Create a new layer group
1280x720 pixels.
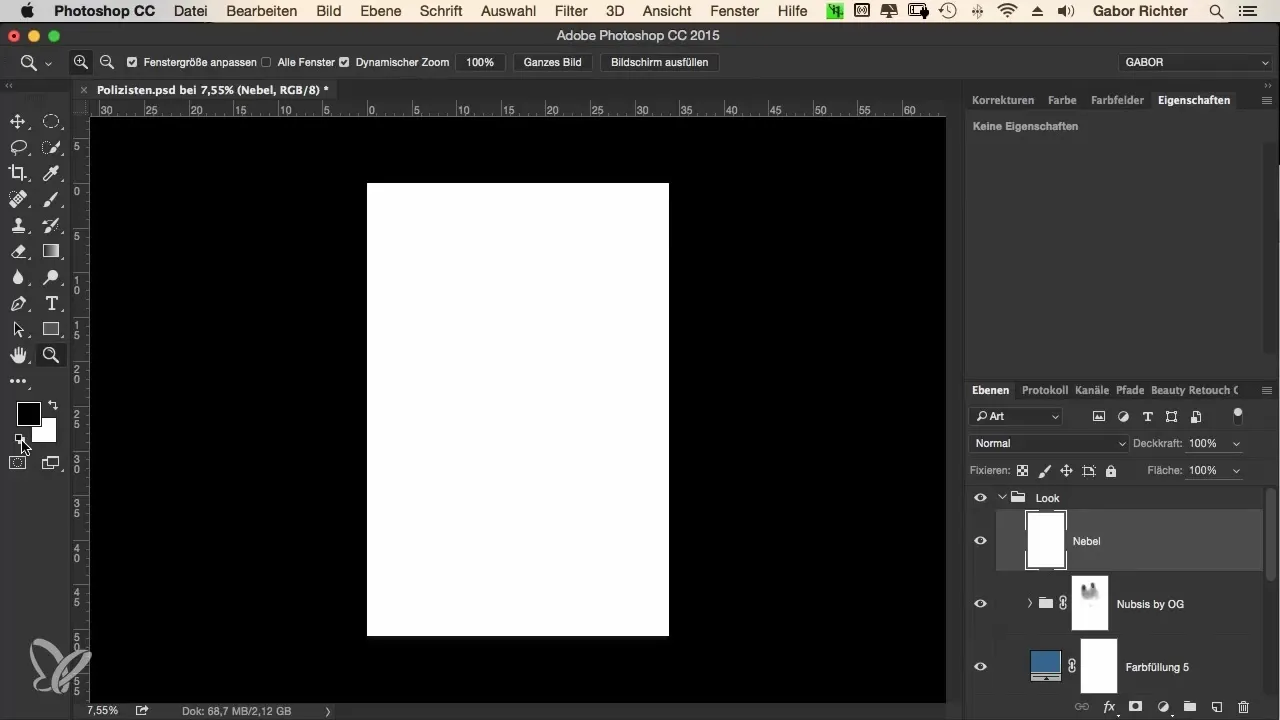pyautogui.click(x=1190, y=707)
